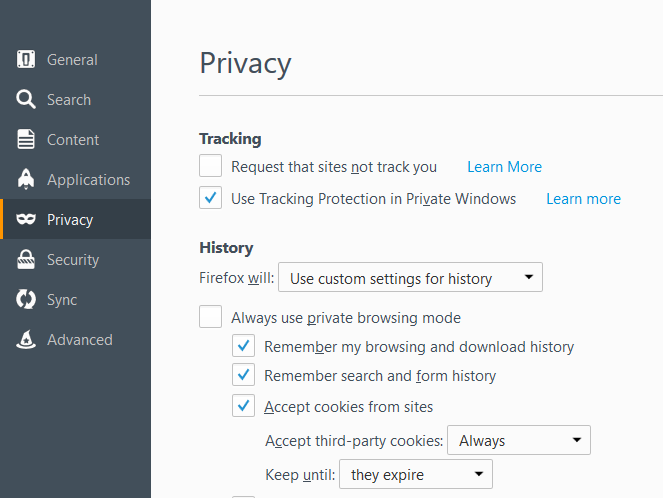Click the Security padlock icon
The width and height of the screenshot is (663, 498).
(26, 259)
